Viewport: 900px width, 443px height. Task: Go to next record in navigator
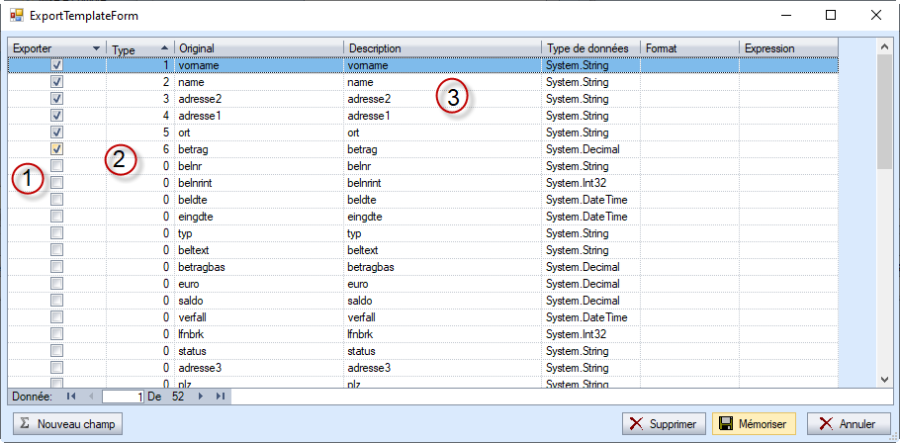200,396
